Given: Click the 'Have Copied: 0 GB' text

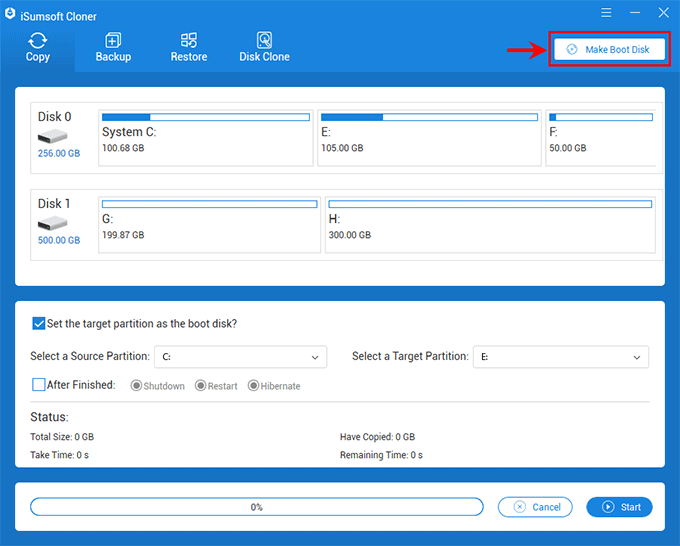Looking at the screenshot, I should click(x=377, y=437).
